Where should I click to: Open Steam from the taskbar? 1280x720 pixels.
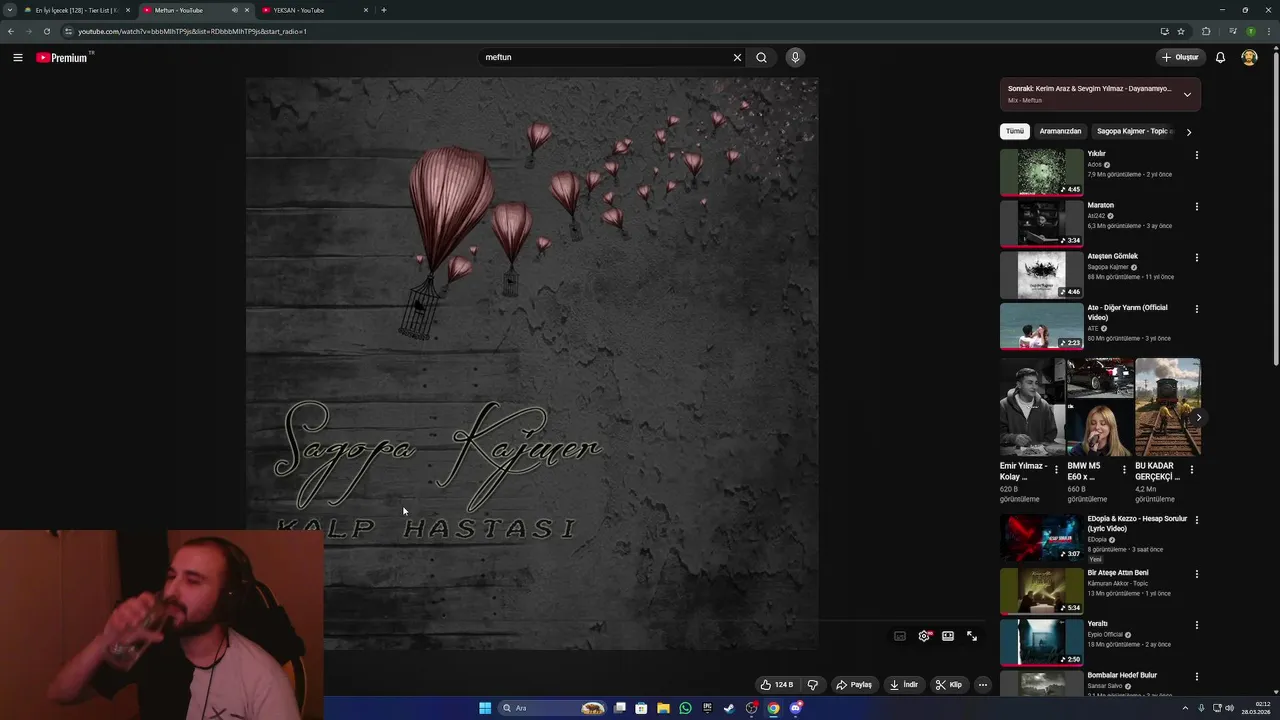click(x=729, y=708)
